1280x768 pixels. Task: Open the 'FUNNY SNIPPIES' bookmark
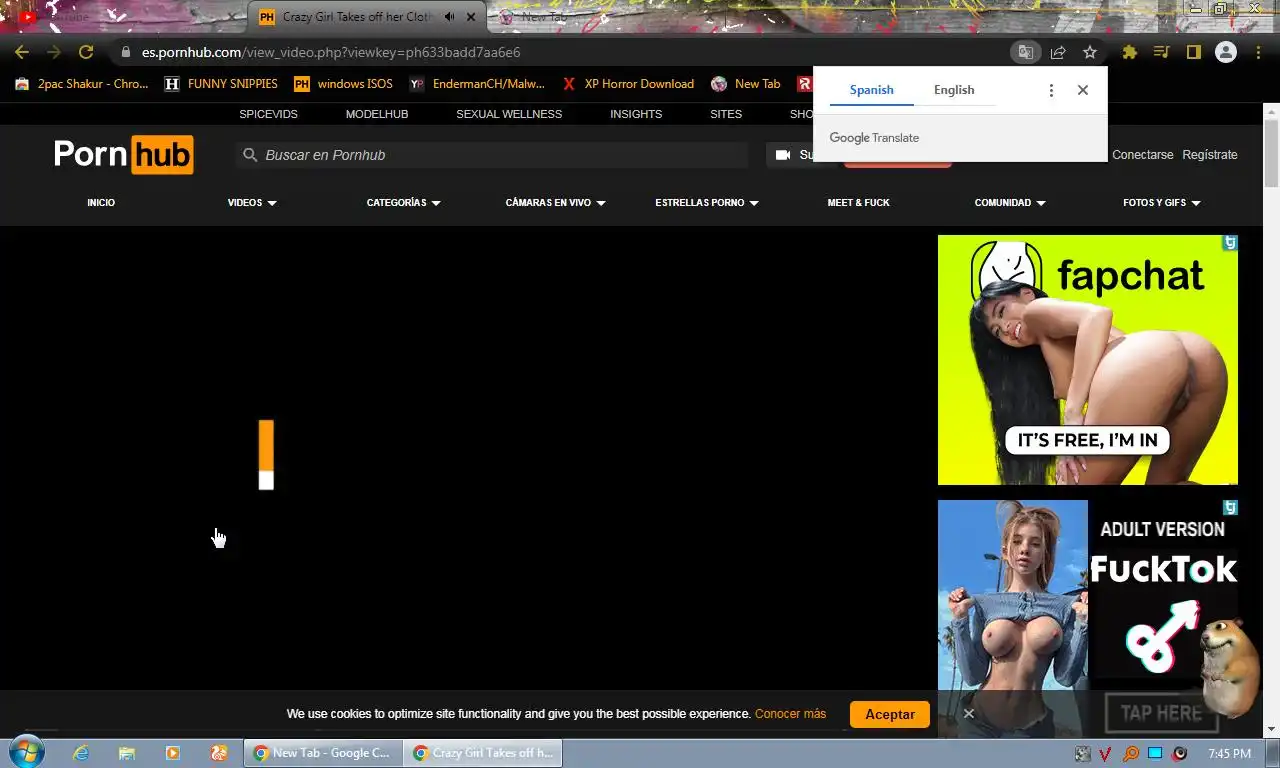coord(221,84)
